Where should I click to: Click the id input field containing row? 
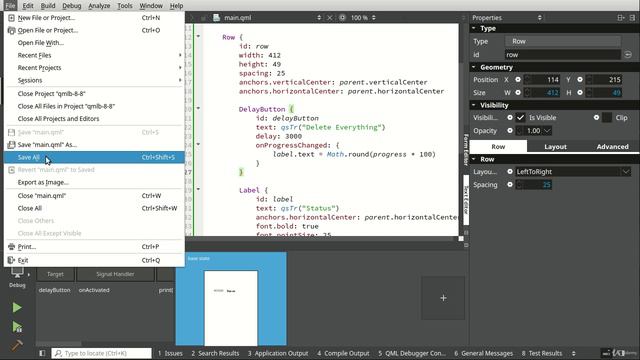(563, 55)
